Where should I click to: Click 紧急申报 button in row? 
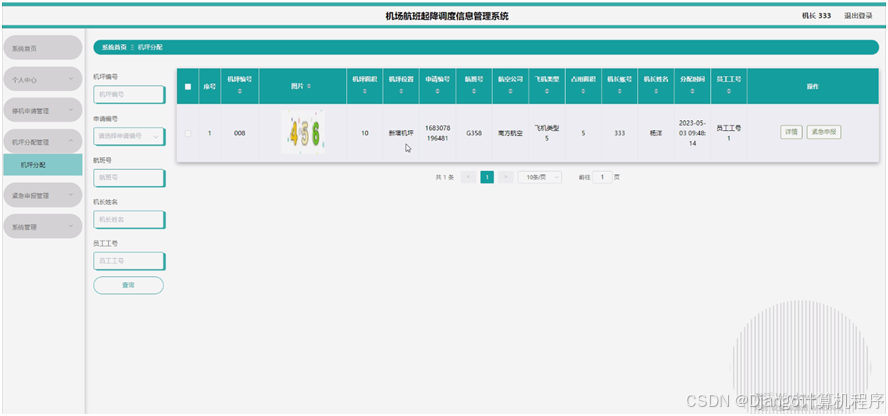pos(824,132)
